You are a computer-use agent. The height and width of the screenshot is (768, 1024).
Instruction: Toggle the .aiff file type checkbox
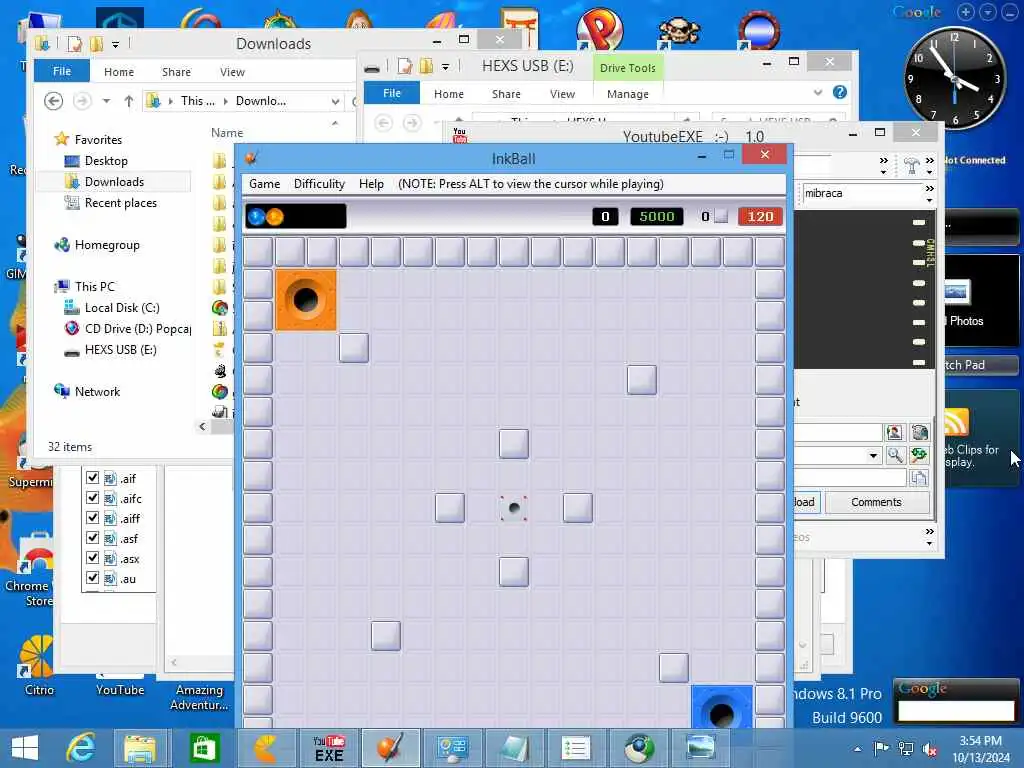[x=92, y=518]
